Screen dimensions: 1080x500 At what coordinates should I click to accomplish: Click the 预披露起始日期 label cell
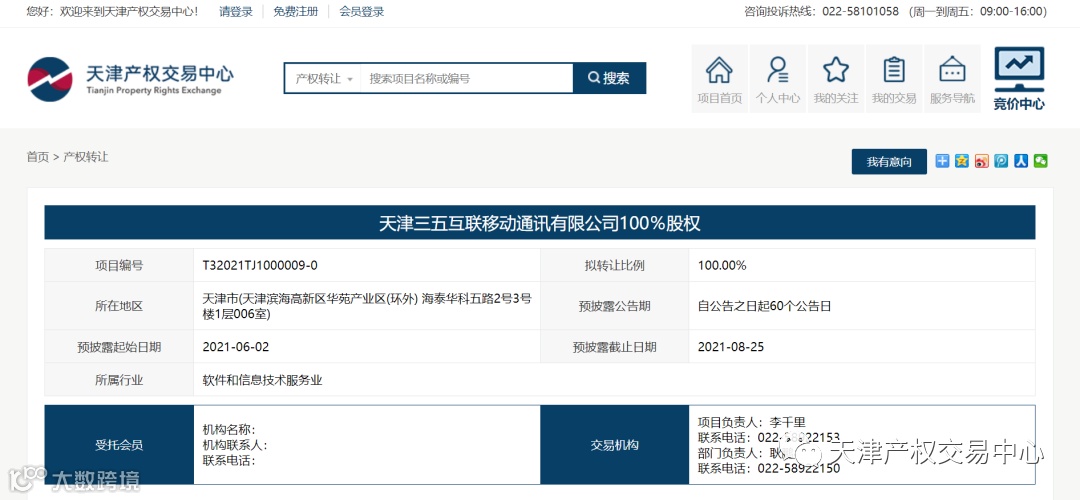[119, 346]
